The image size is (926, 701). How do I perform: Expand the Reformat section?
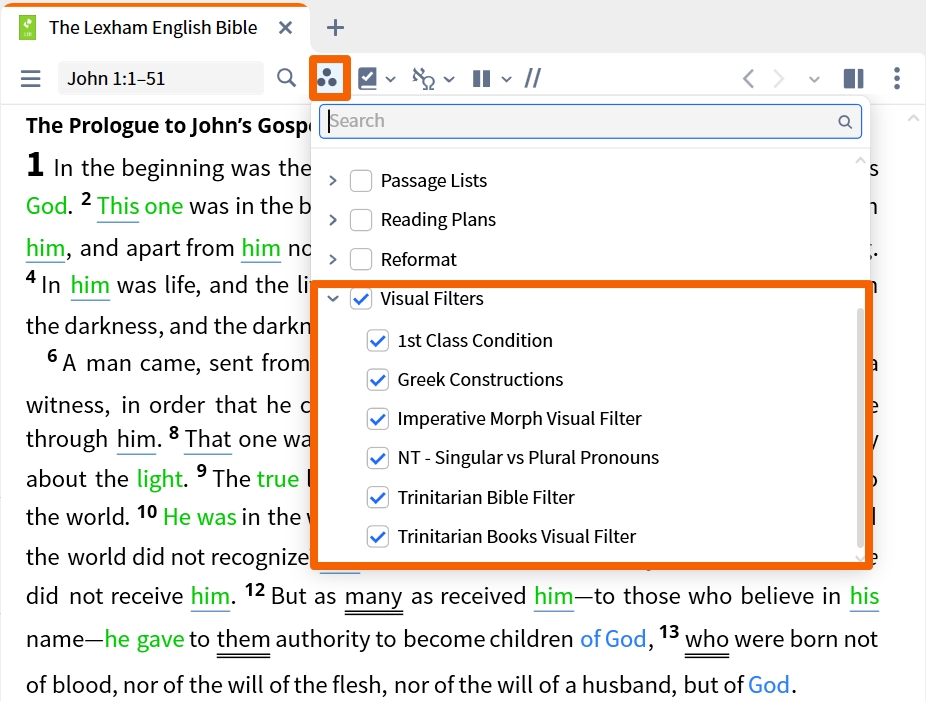[x=333, y=259]
